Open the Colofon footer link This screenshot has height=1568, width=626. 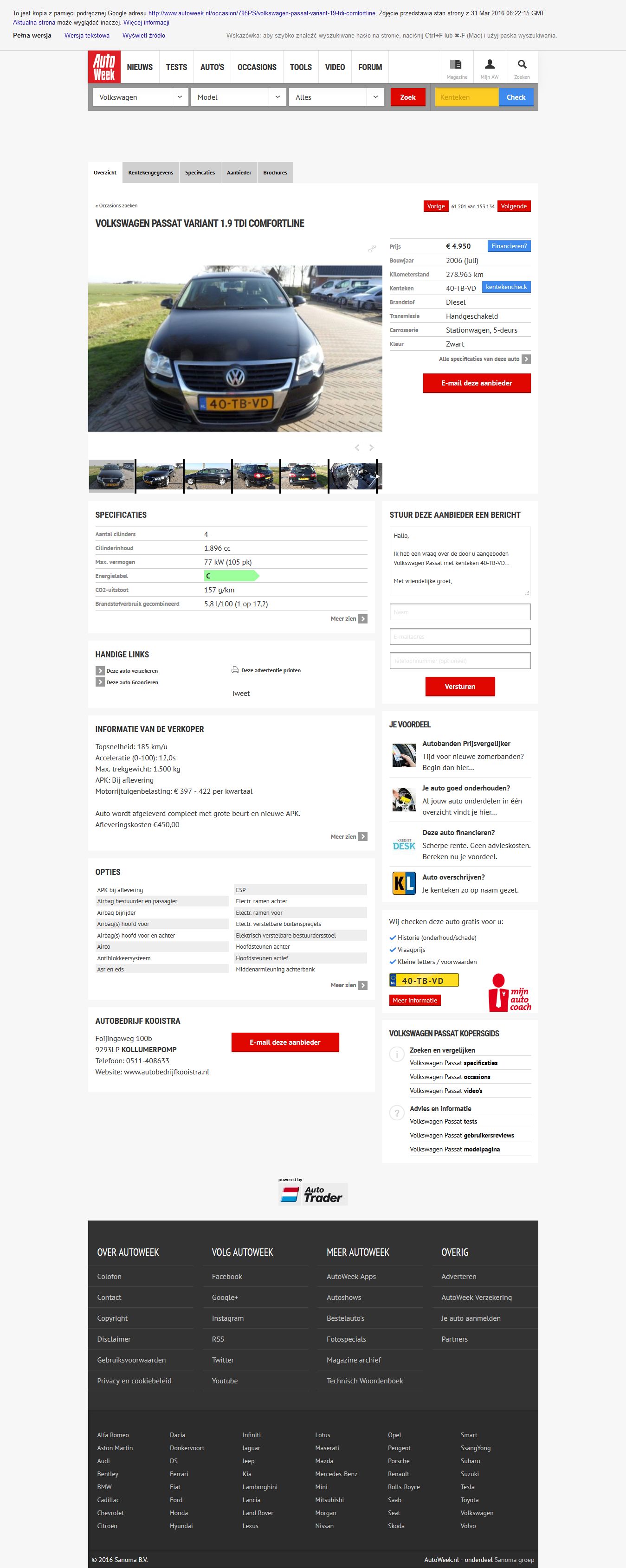(x=109, y=1276)
